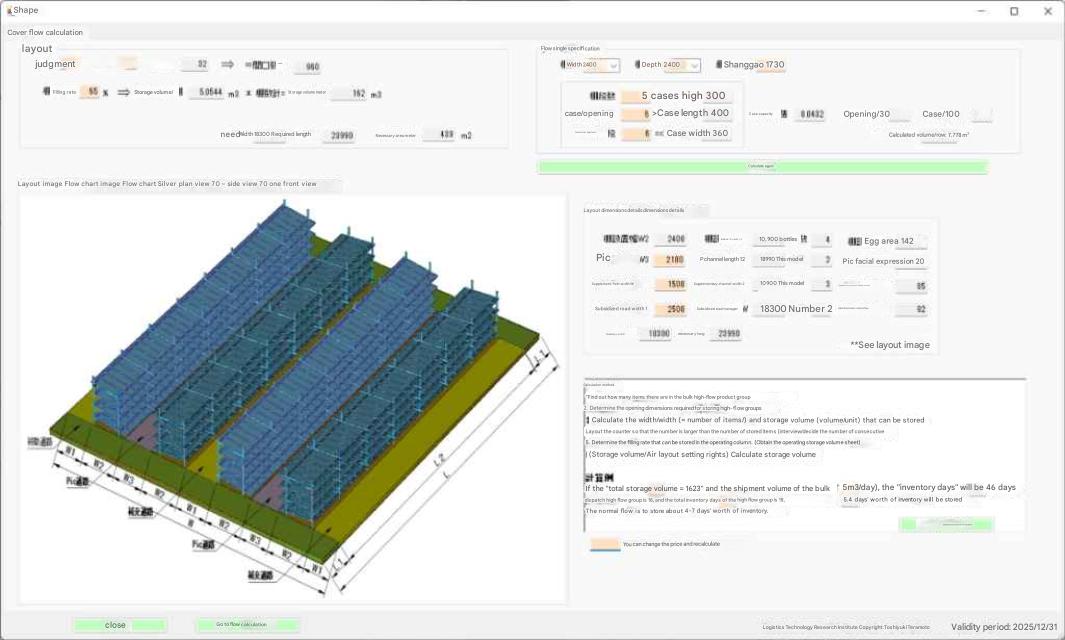Viewport: 1065px width, 640px height.
Task: Click the close button at bottom left
Action: 119,625
